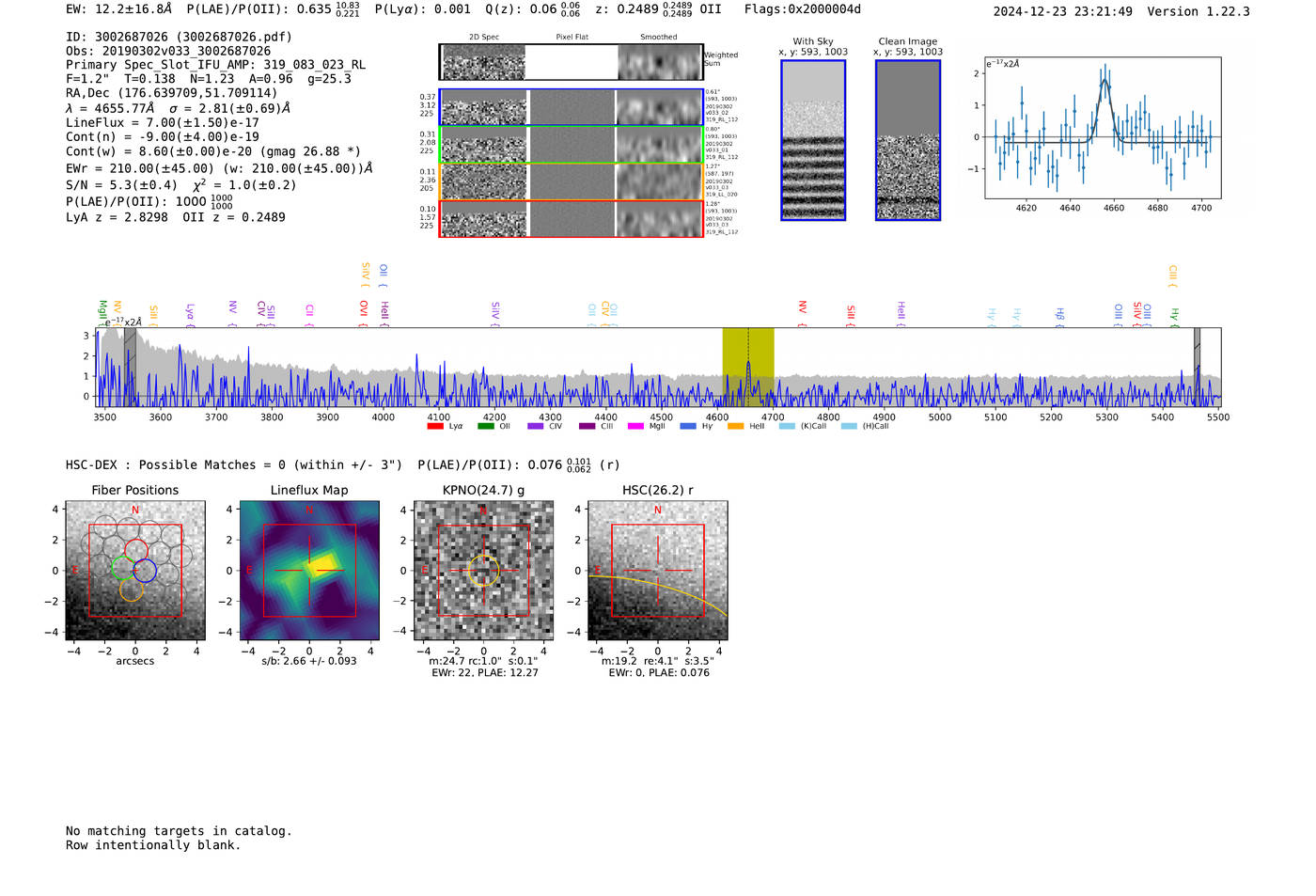Click the 'No matching targets in catalog.' text
1316x896 pixels.
tap(179, 831)
